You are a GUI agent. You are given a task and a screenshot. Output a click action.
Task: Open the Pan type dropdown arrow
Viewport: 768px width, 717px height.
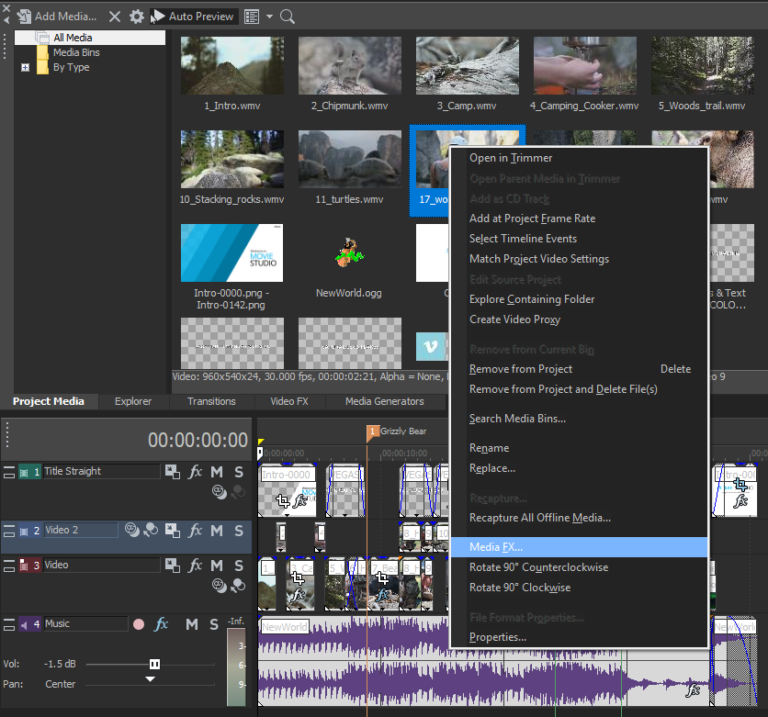[150, 679]
